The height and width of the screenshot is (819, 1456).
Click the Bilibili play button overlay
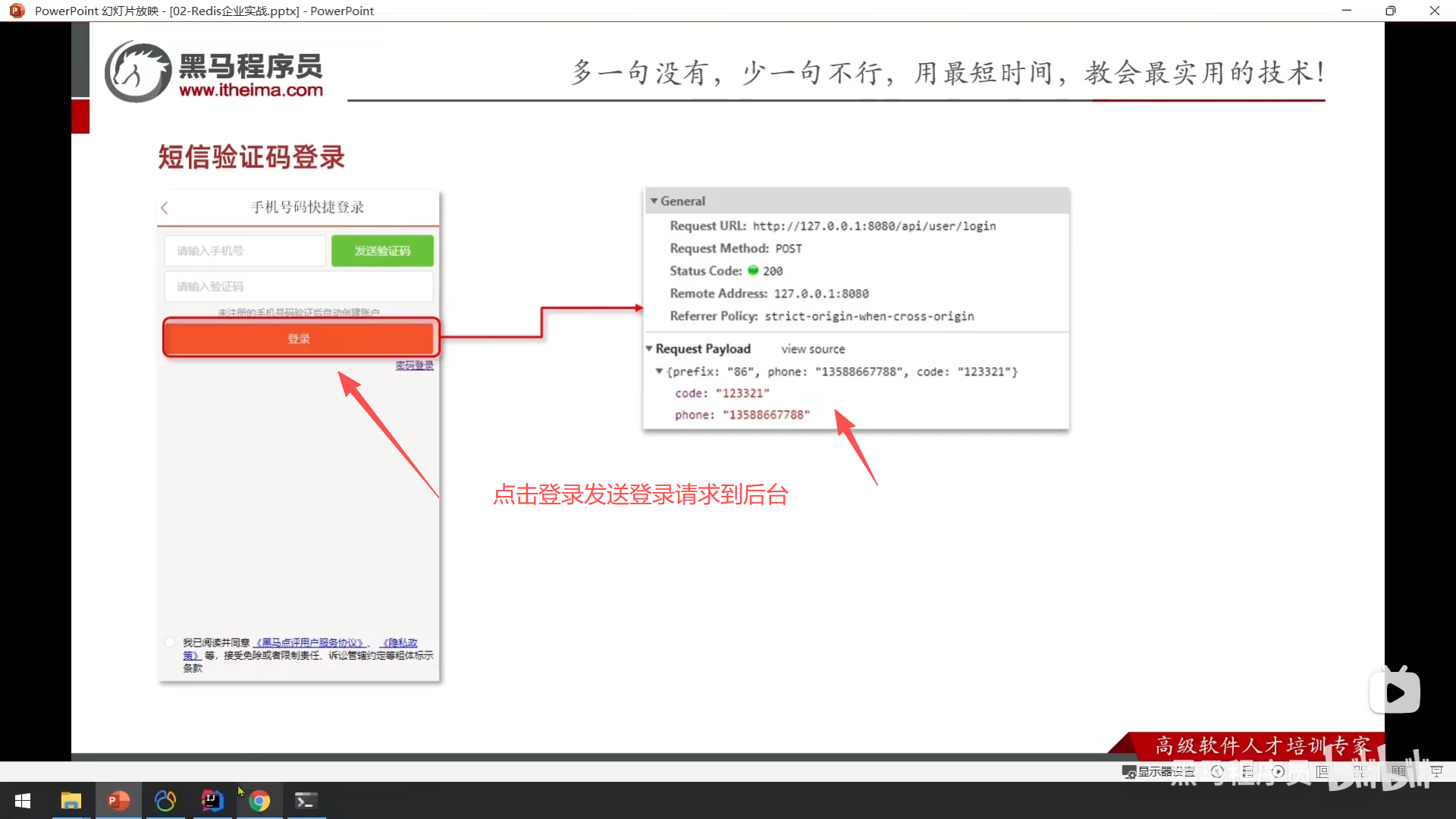point(1395,692)
